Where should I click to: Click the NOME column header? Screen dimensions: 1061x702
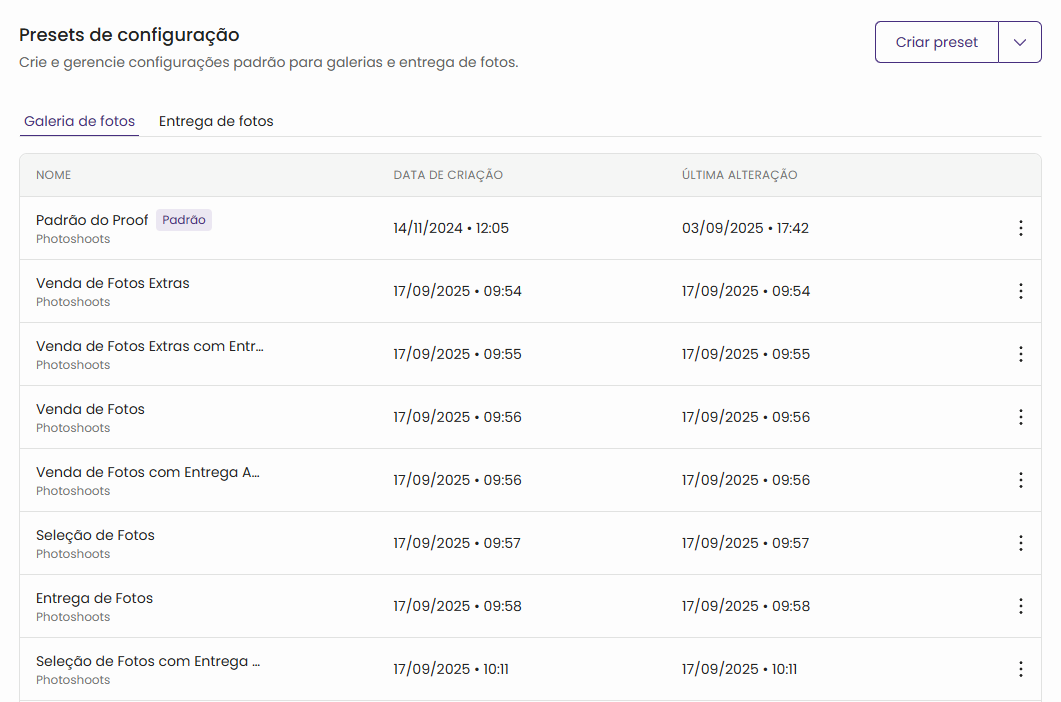pyautogui.click(x=54, y=175)
